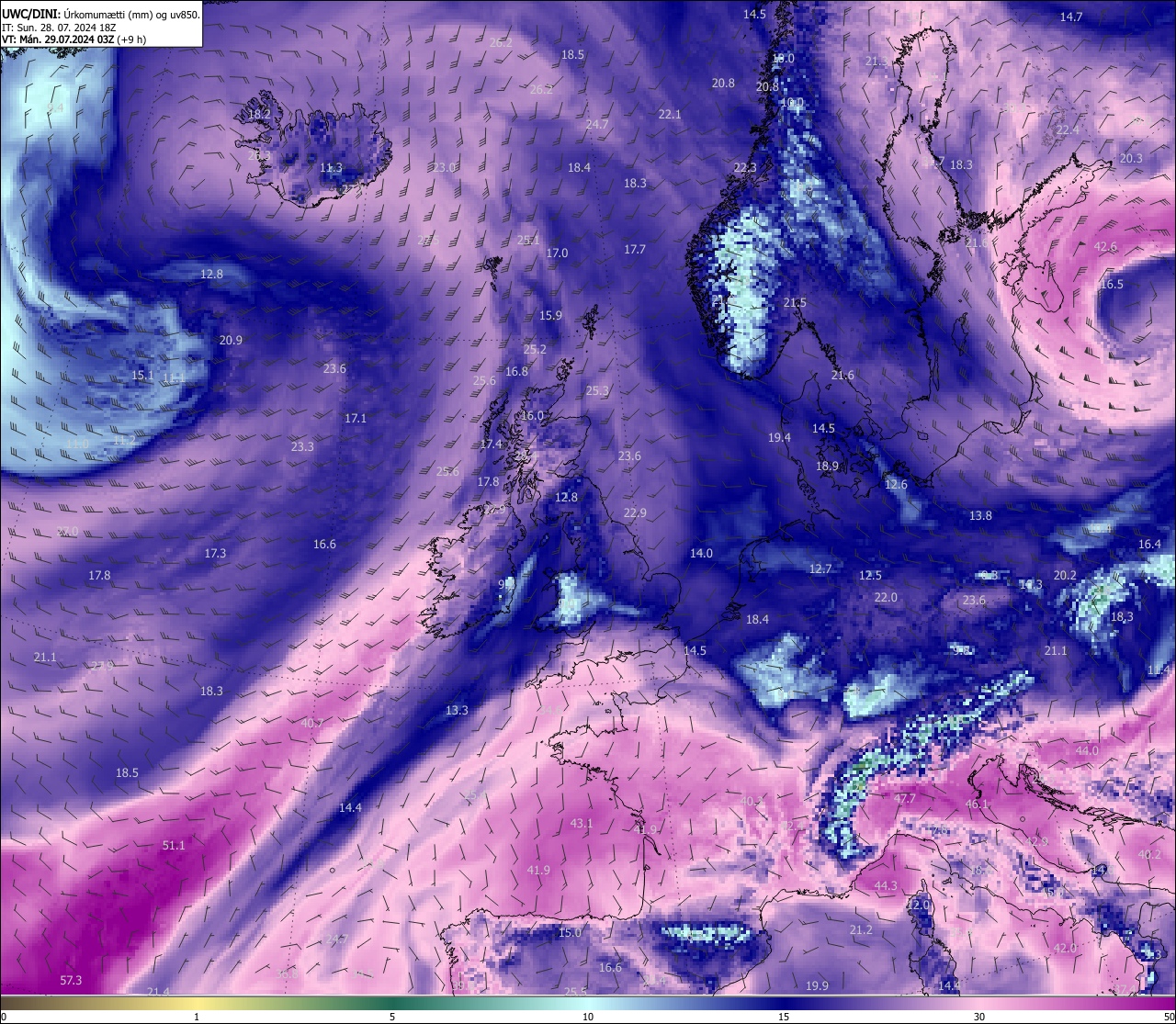Click the 44.3 value label
Viewport: 1176px width, 1024px height.
click(x=886, y=885)
